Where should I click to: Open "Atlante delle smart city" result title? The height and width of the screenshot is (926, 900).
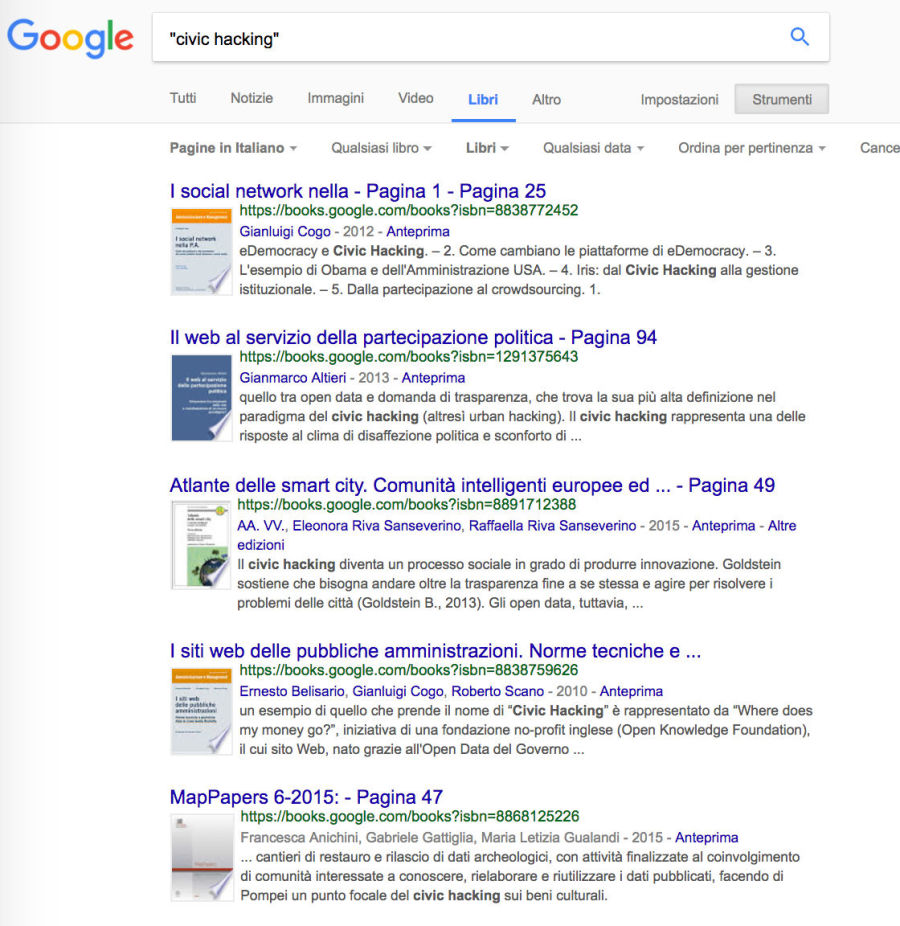click(x=472, y=485)
